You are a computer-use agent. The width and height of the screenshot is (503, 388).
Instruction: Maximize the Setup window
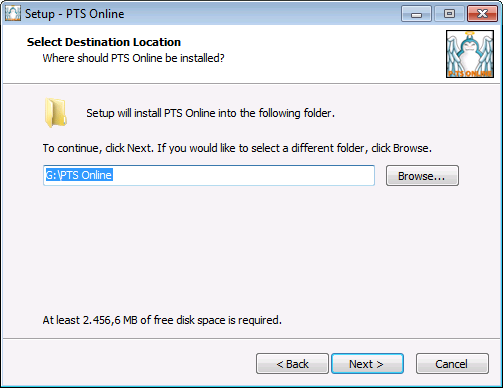tap(449, 14)
